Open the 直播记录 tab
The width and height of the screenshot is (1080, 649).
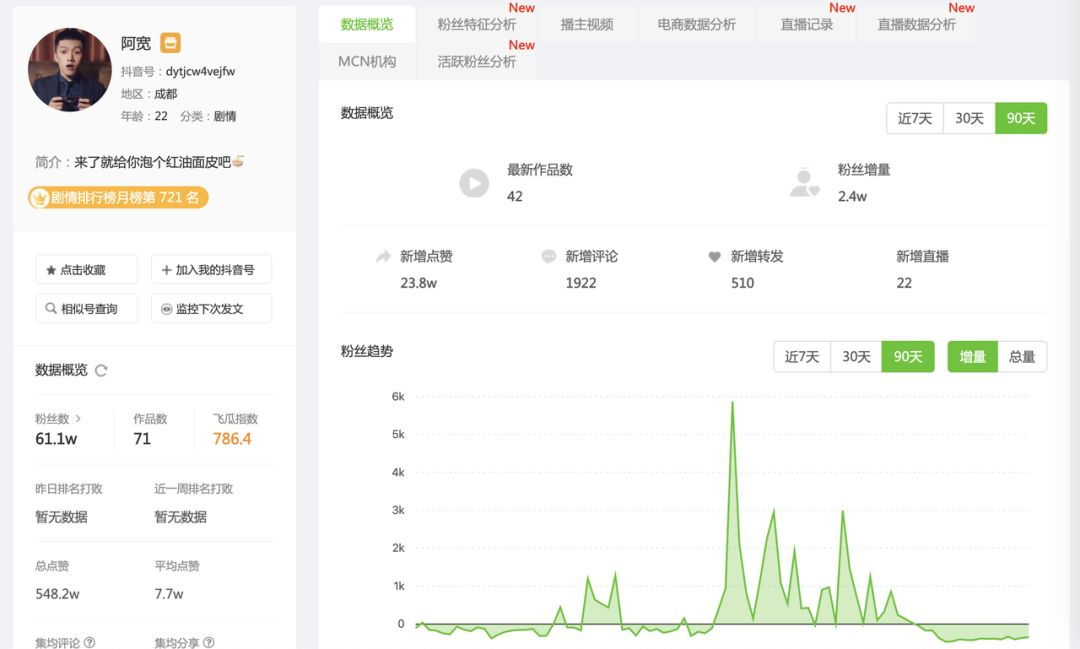[x=807, y=25]
